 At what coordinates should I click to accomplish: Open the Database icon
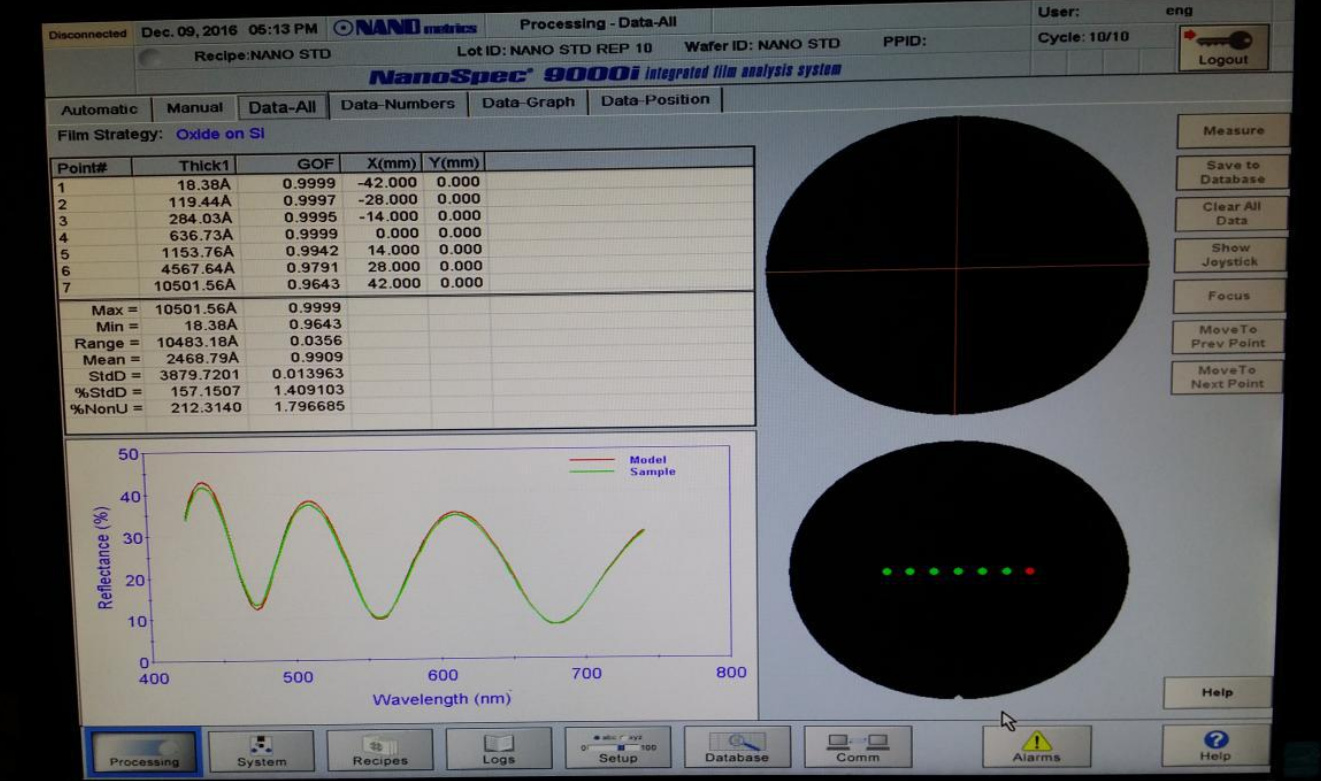(x=736, y=747)
